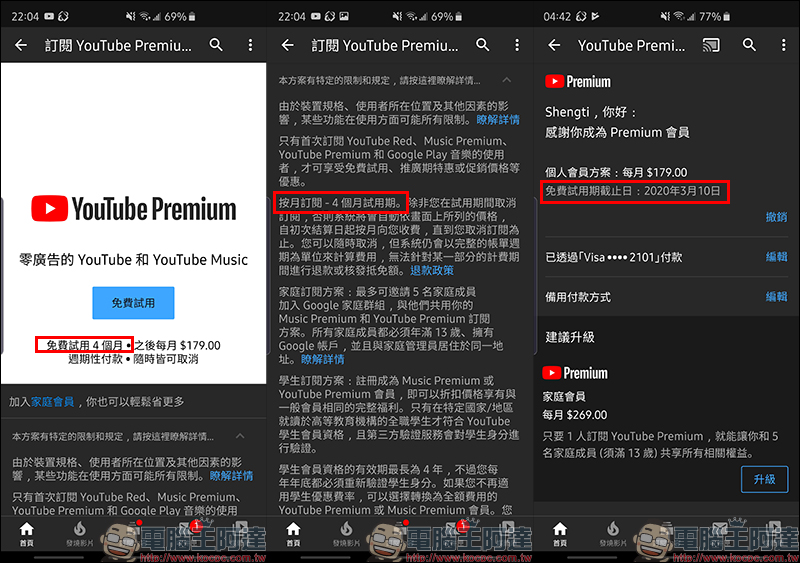Tap the Cast icon in the top bar
The image size is (800, 563).
click(712, 45)
